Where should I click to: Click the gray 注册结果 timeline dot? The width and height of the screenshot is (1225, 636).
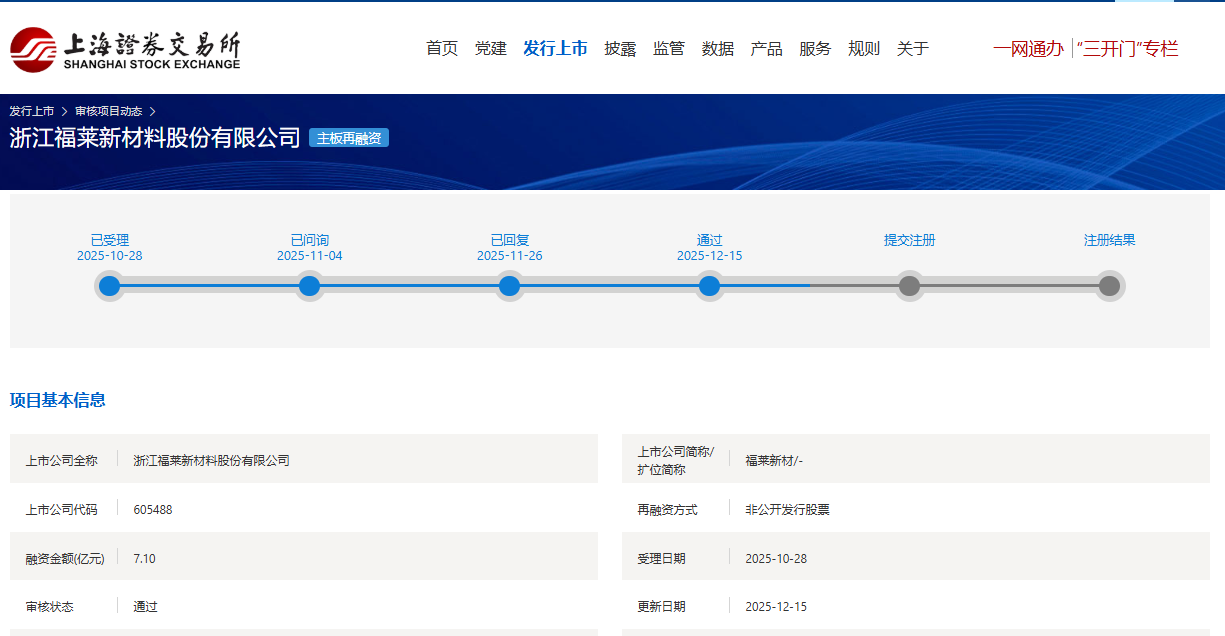pos(1110,286)
